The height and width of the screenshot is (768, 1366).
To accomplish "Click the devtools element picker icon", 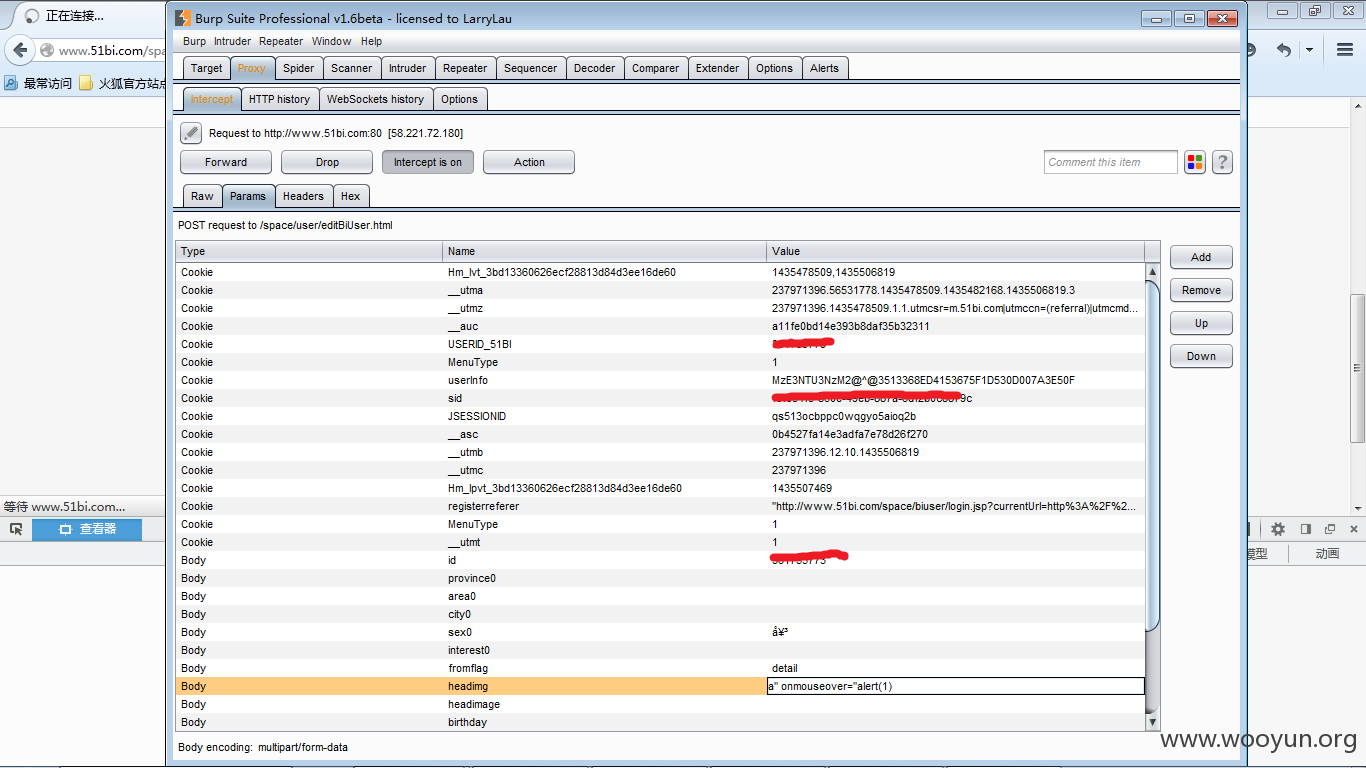I will [16, 529].
